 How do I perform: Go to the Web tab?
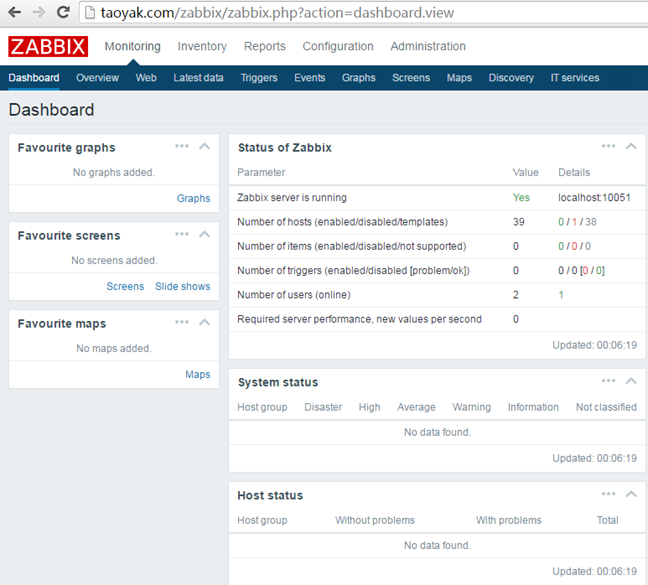pyautogui.click(x=146, y=78)
